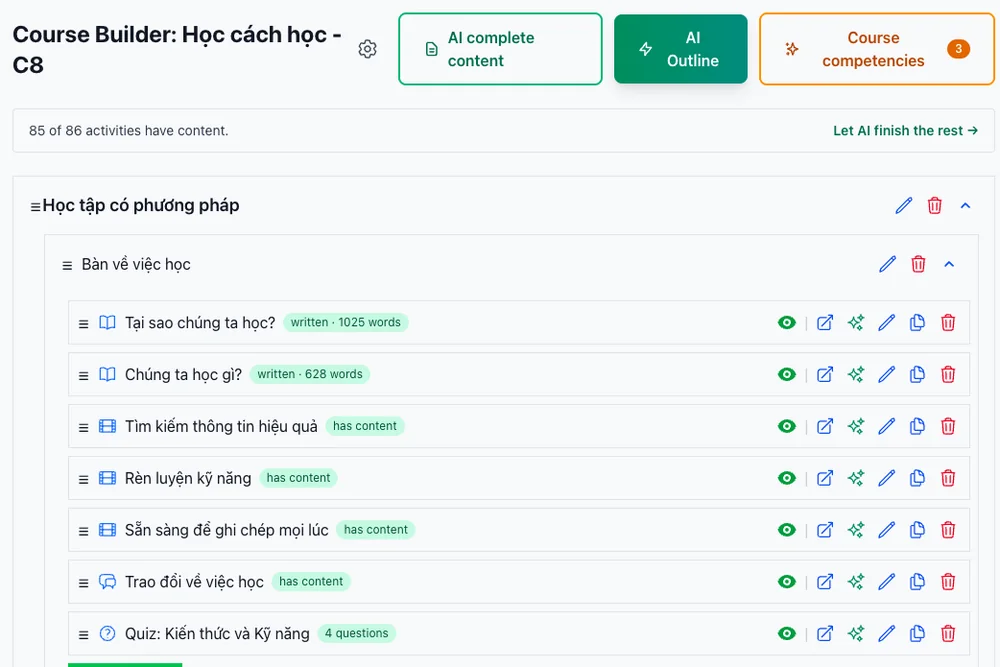The width and height of the screenshot is (1000, 667).
Task: Click the written · 1025 words badge
Action: [346, 323]
